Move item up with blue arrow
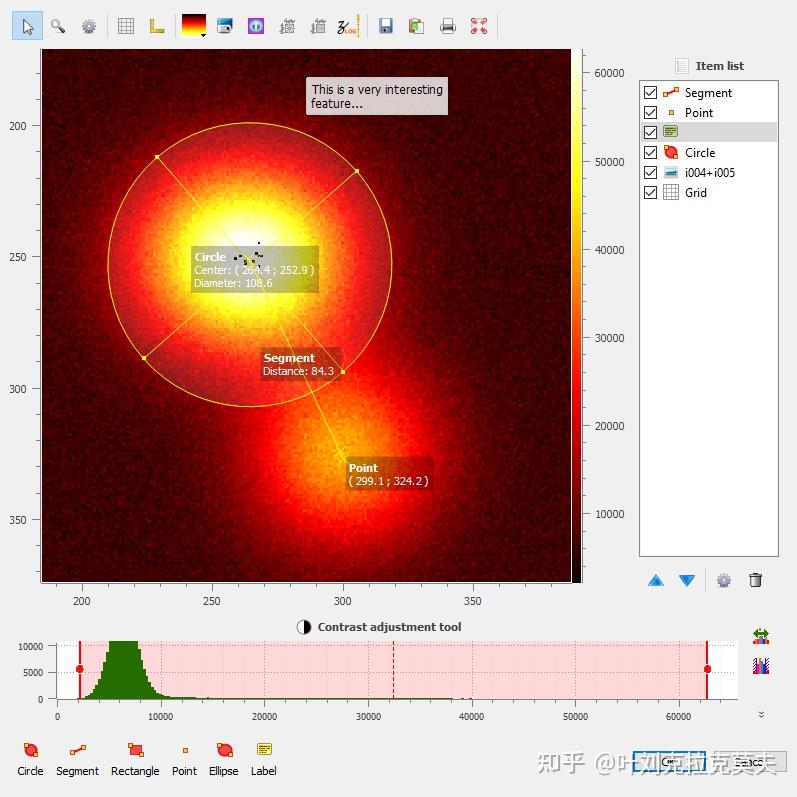Viewport: 797px width, 797px height. point(656,580)
